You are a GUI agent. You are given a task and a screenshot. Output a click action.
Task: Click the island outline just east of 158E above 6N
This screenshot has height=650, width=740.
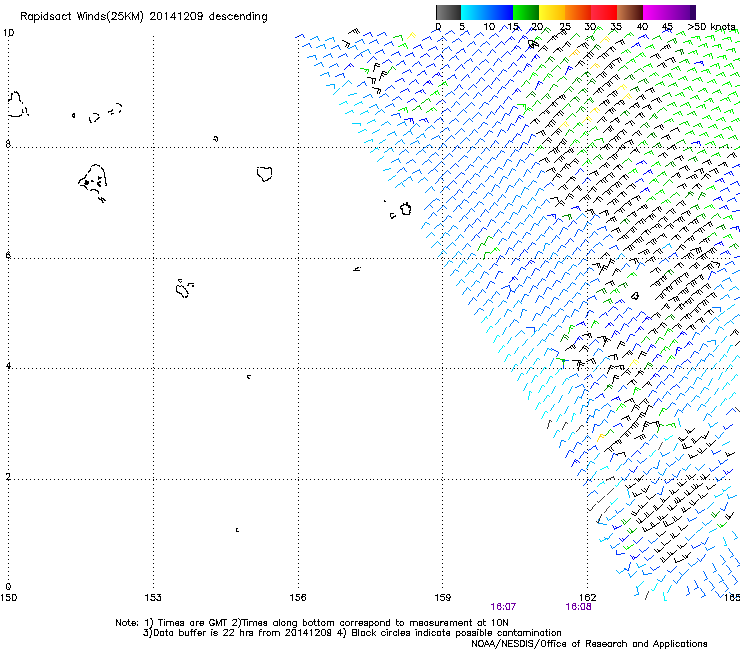coord(405,209)
